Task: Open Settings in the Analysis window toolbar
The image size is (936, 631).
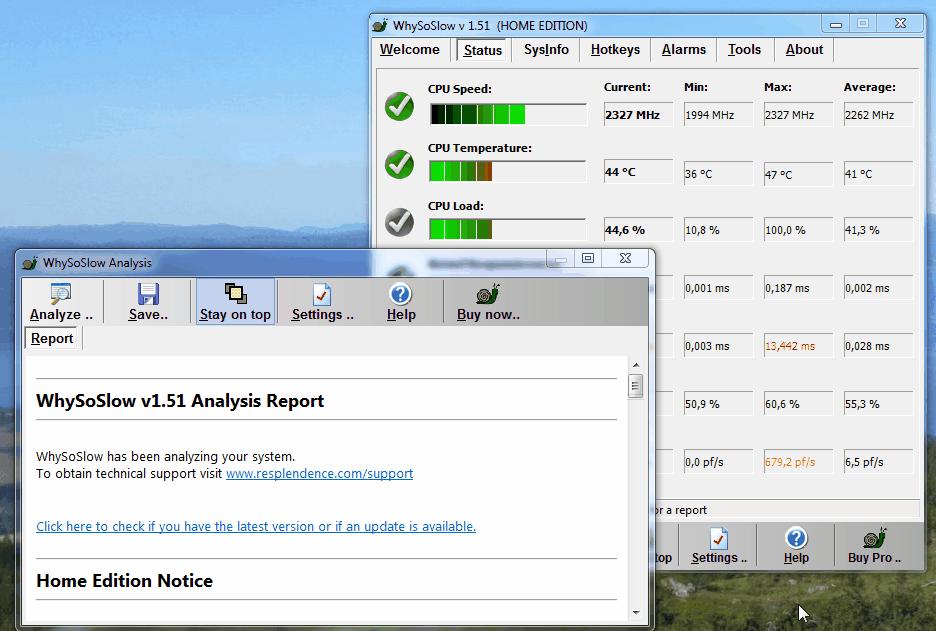Action: [322, 301]
